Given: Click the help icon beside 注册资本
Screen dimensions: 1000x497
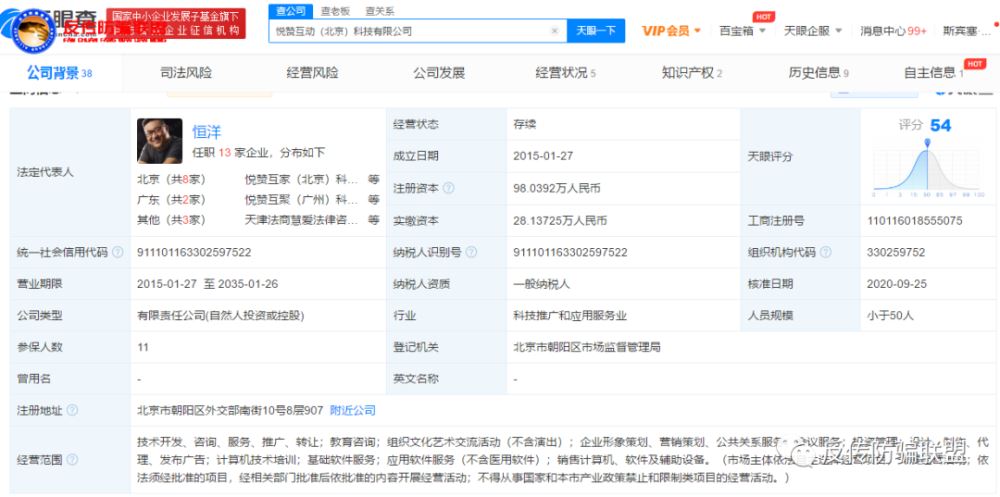Looking at the screenshot, I should pyautogui.click(x=449, y=188).
